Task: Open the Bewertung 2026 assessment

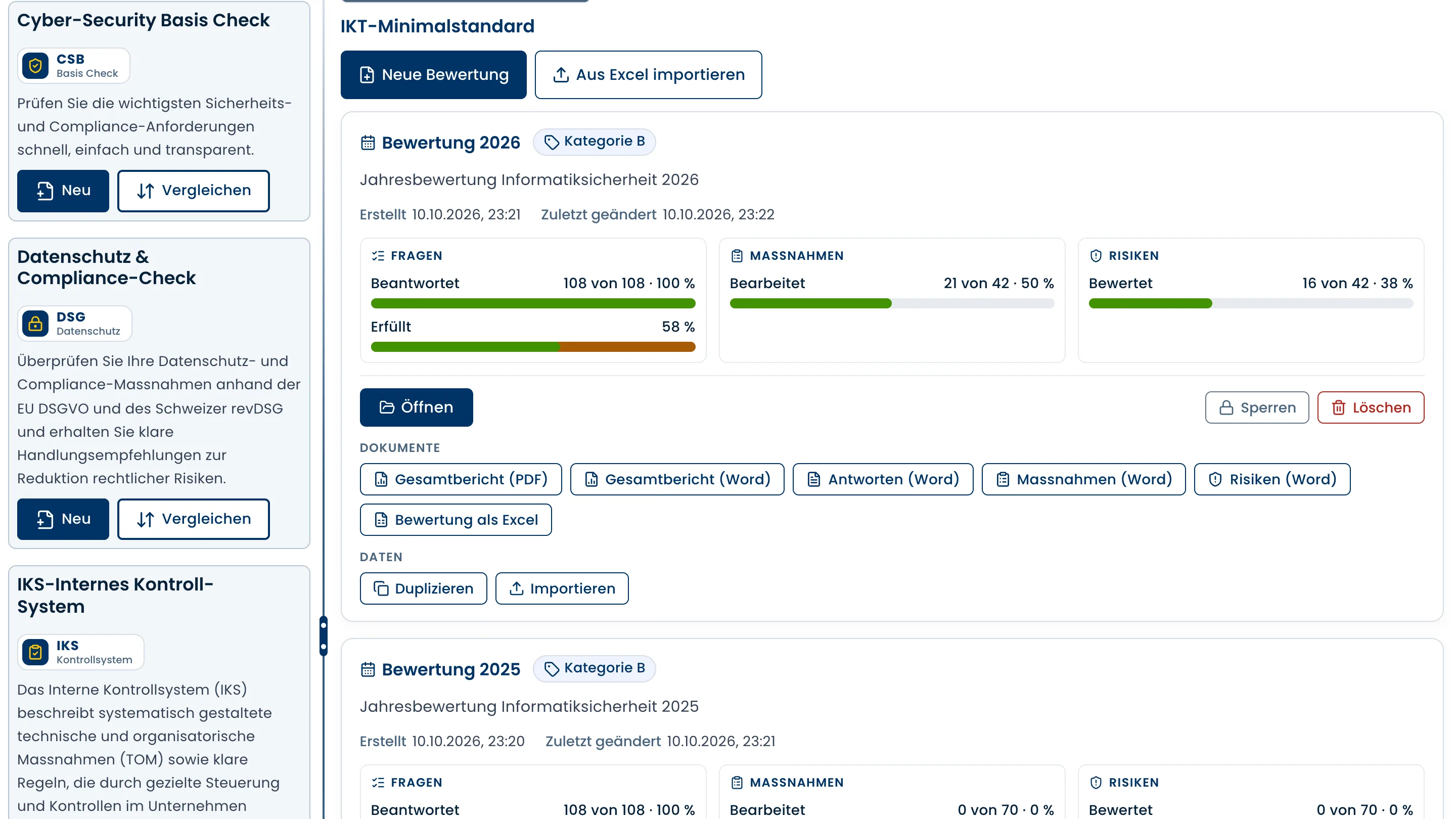Action: point(417,407)
